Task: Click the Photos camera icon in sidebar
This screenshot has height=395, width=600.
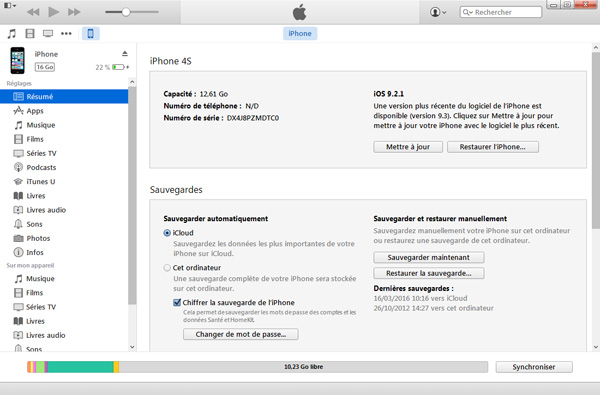Action: pos(18,238)
